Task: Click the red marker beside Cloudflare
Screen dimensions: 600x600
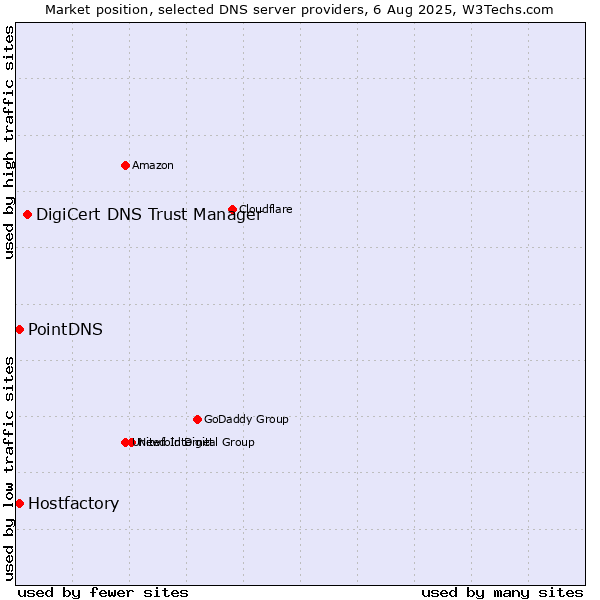Action: (232, 209)
